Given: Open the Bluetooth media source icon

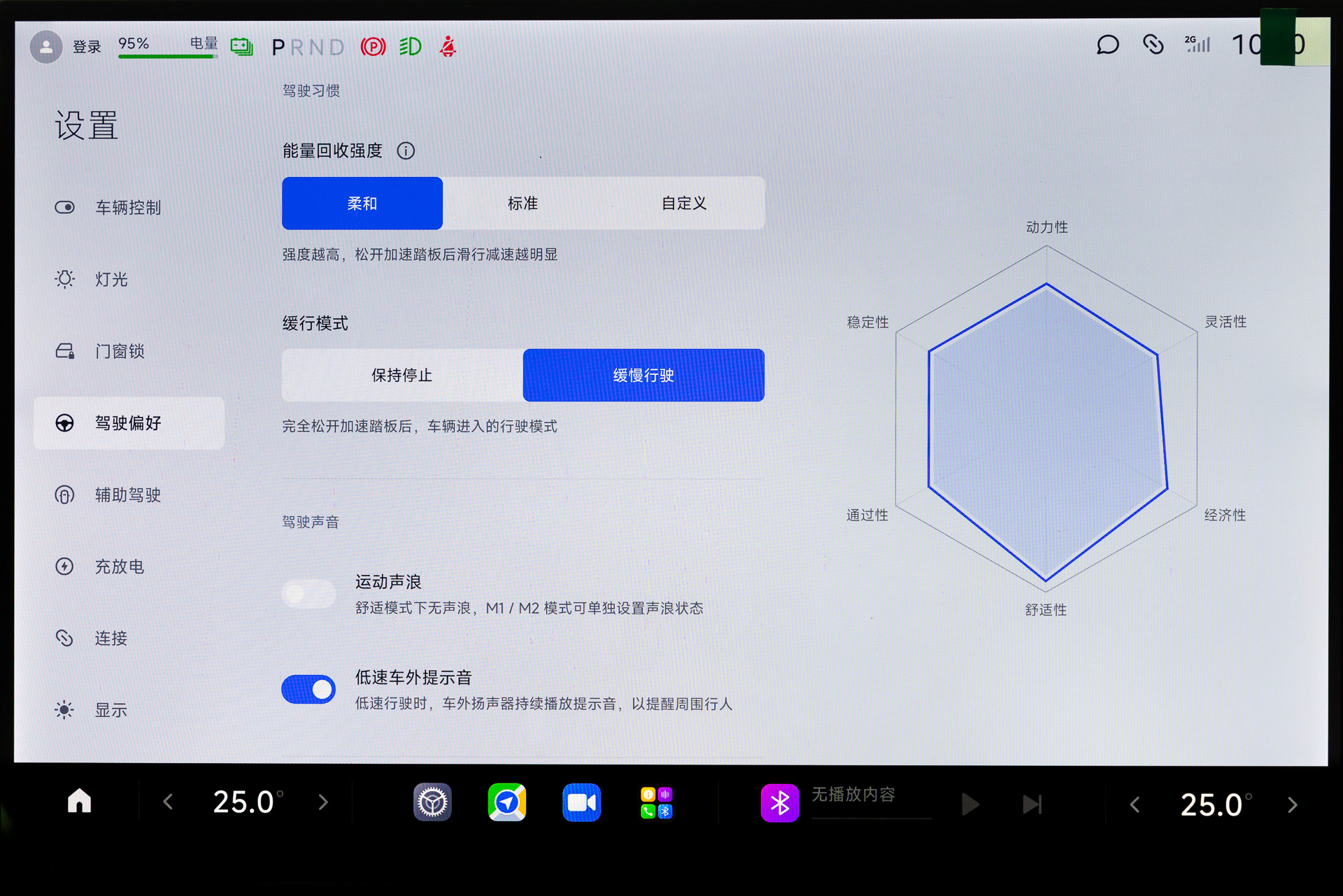Looking at the screenshot, I should pyautogui.click(x=779, y=802).
